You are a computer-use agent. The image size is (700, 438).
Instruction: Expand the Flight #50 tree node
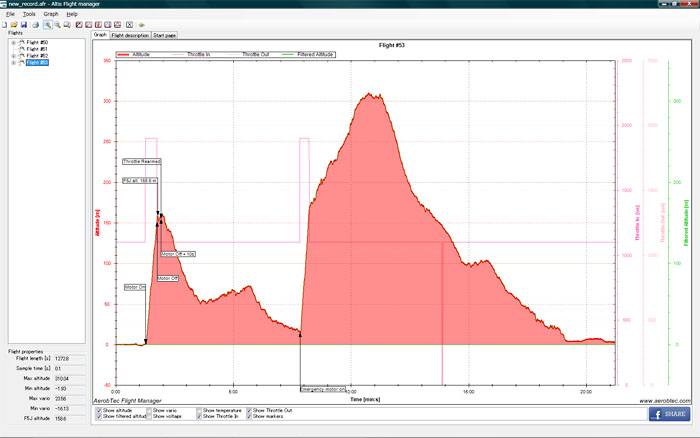13,43
